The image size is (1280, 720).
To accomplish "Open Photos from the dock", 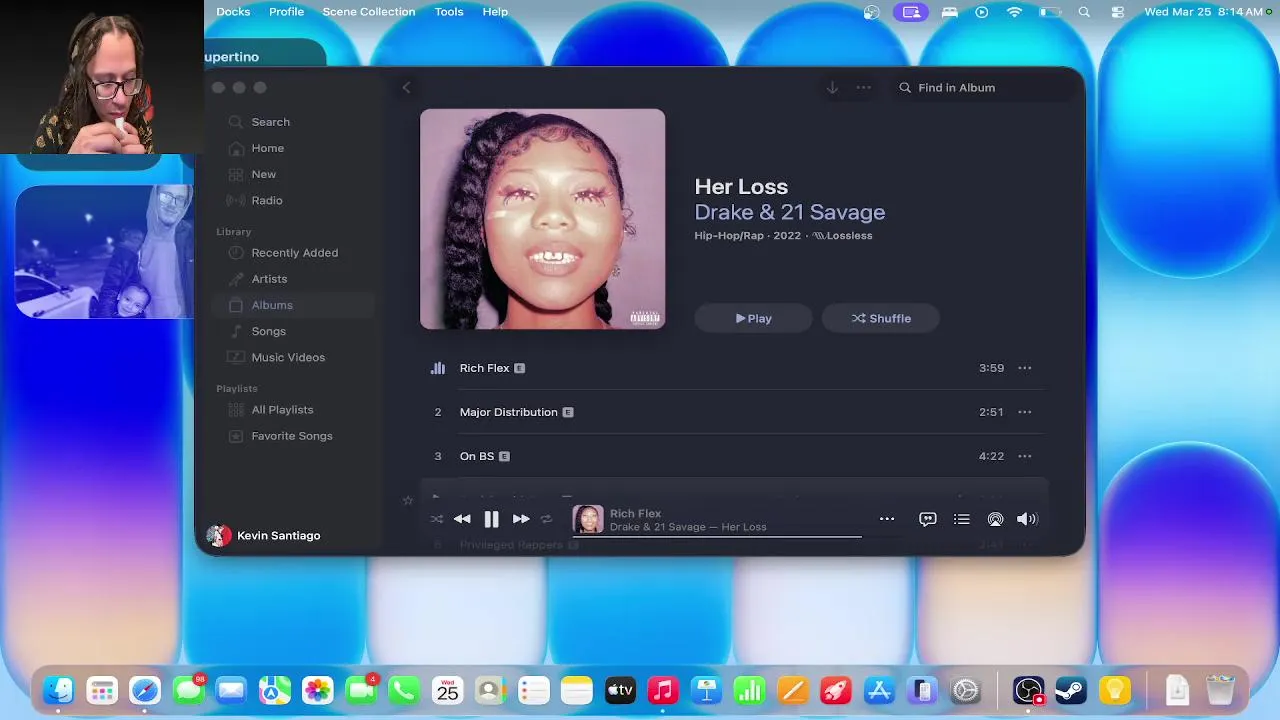I will point(318,690).
